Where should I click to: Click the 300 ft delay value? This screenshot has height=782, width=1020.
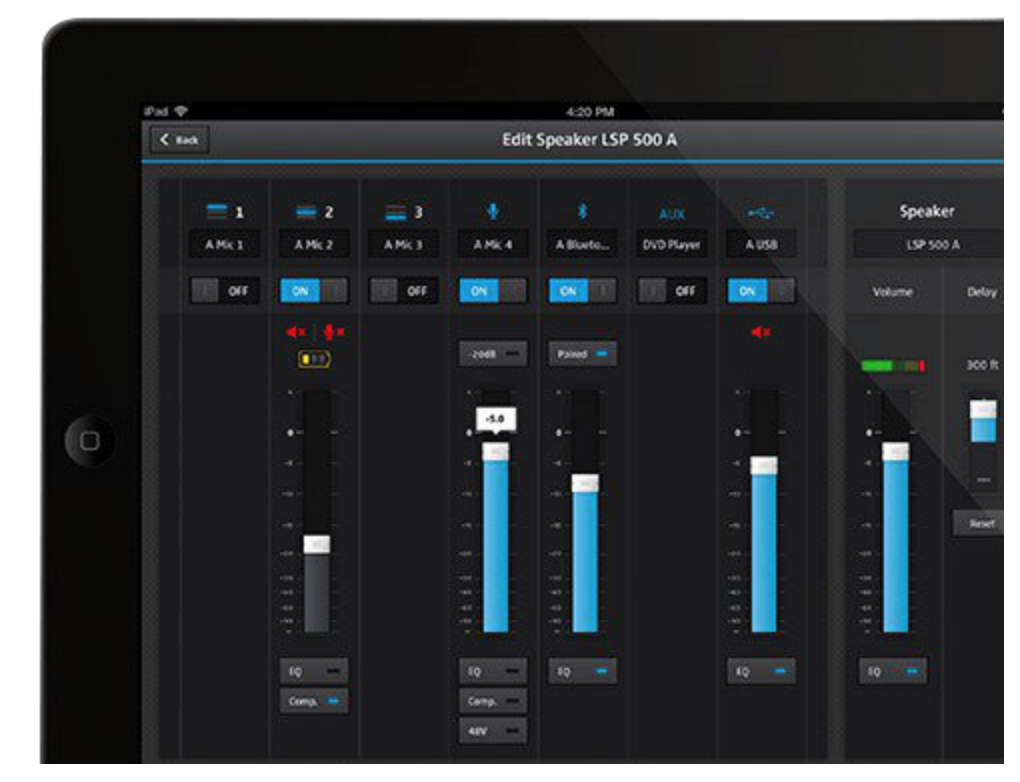tap(982, 365)
